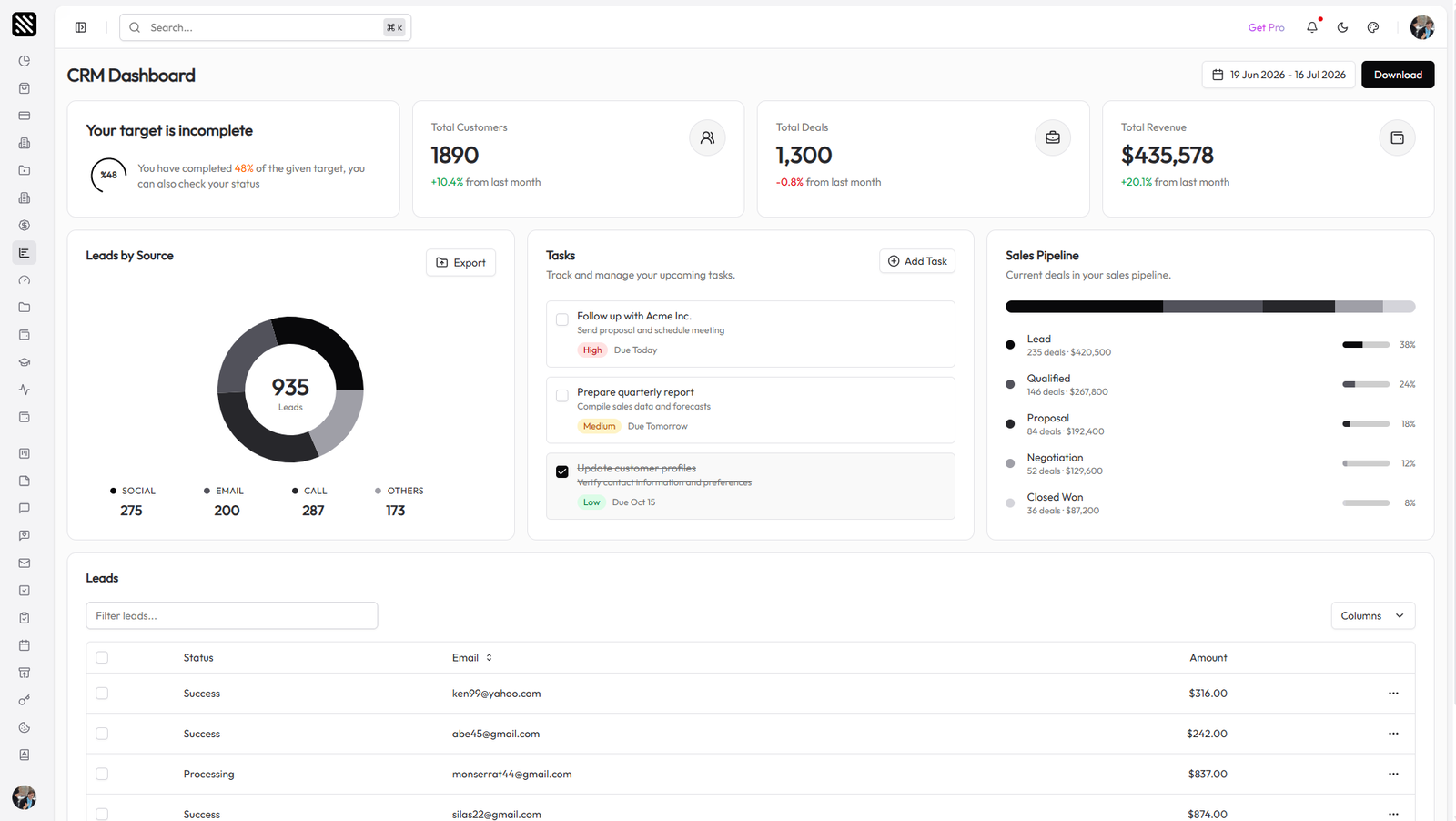Click the Lead stage progress bar

click(x=1366, y=345)
